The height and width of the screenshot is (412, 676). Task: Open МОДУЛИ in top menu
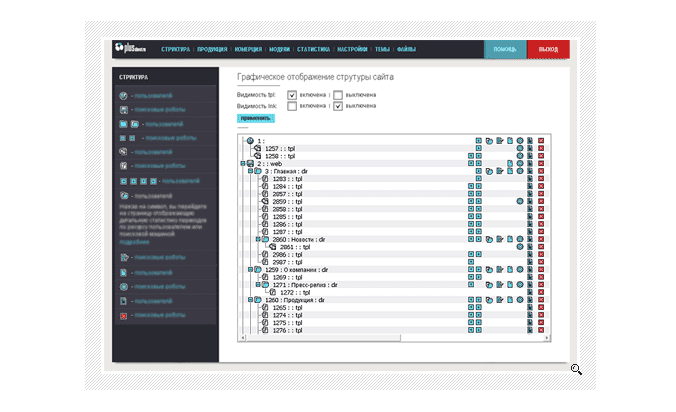click(279, 50)
